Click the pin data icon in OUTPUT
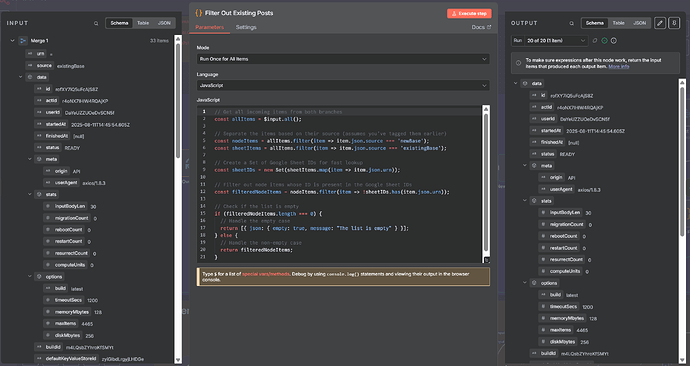The height and width of the screenshot is (366, 690). click(674, 23)
